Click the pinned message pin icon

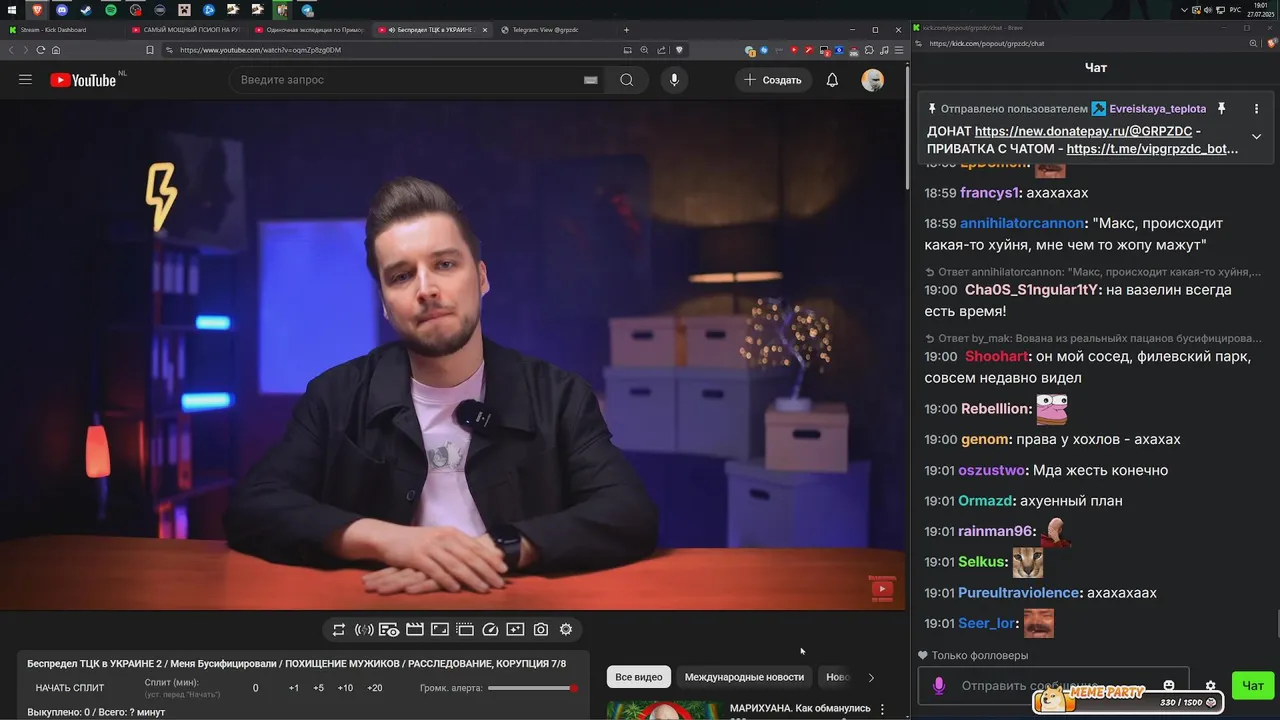point(1221,108)
